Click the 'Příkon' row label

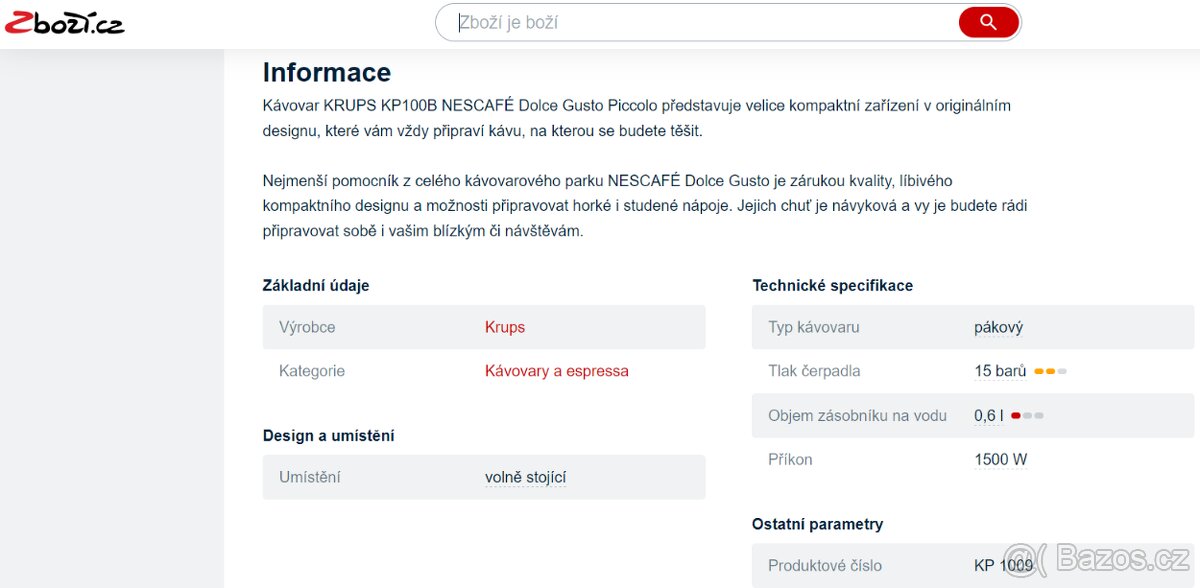(790, 460)
